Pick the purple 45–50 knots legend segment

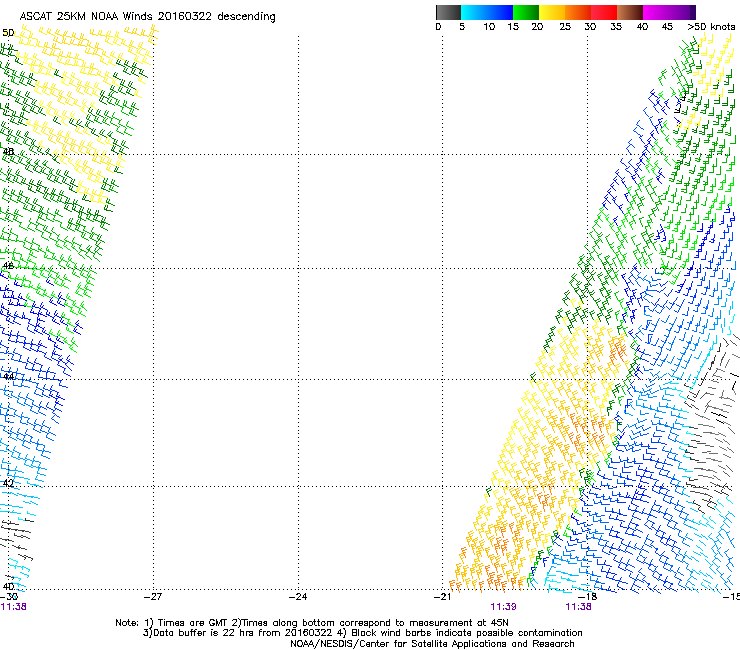(x=682, y=12)
